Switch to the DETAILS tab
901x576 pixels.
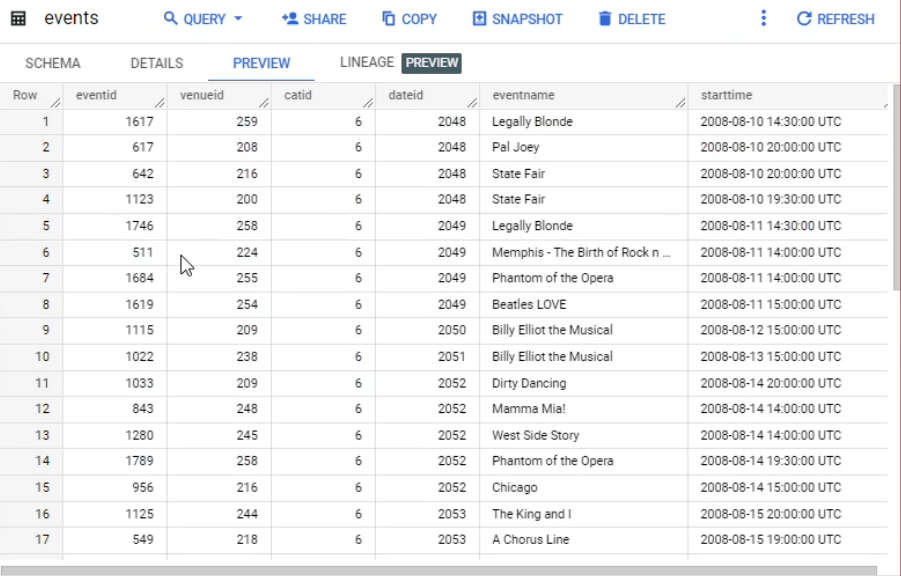[156, 63]
